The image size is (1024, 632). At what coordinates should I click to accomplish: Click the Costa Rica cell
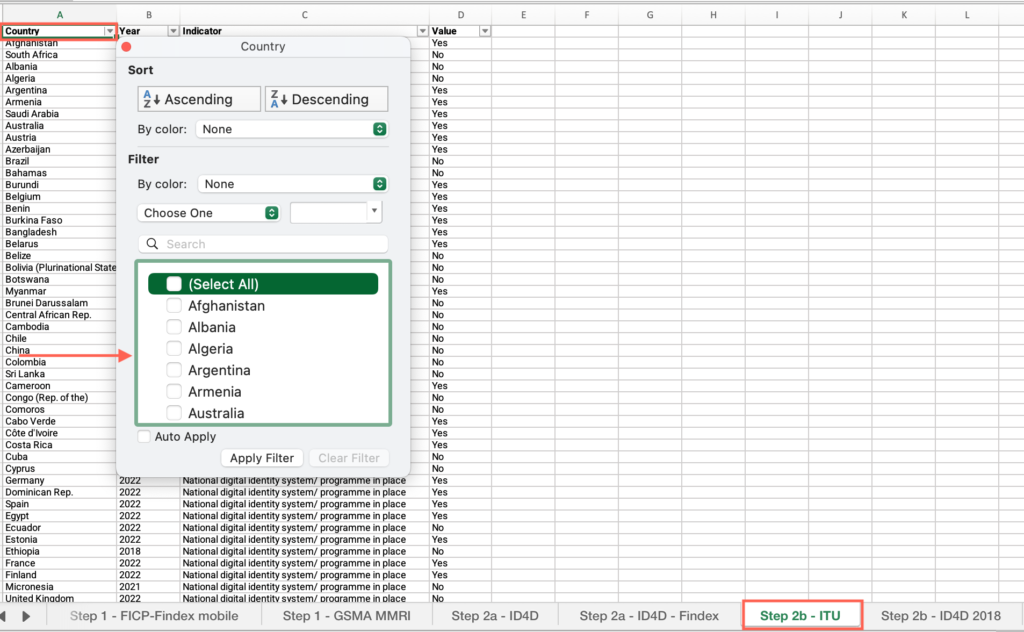coord(59,445)
